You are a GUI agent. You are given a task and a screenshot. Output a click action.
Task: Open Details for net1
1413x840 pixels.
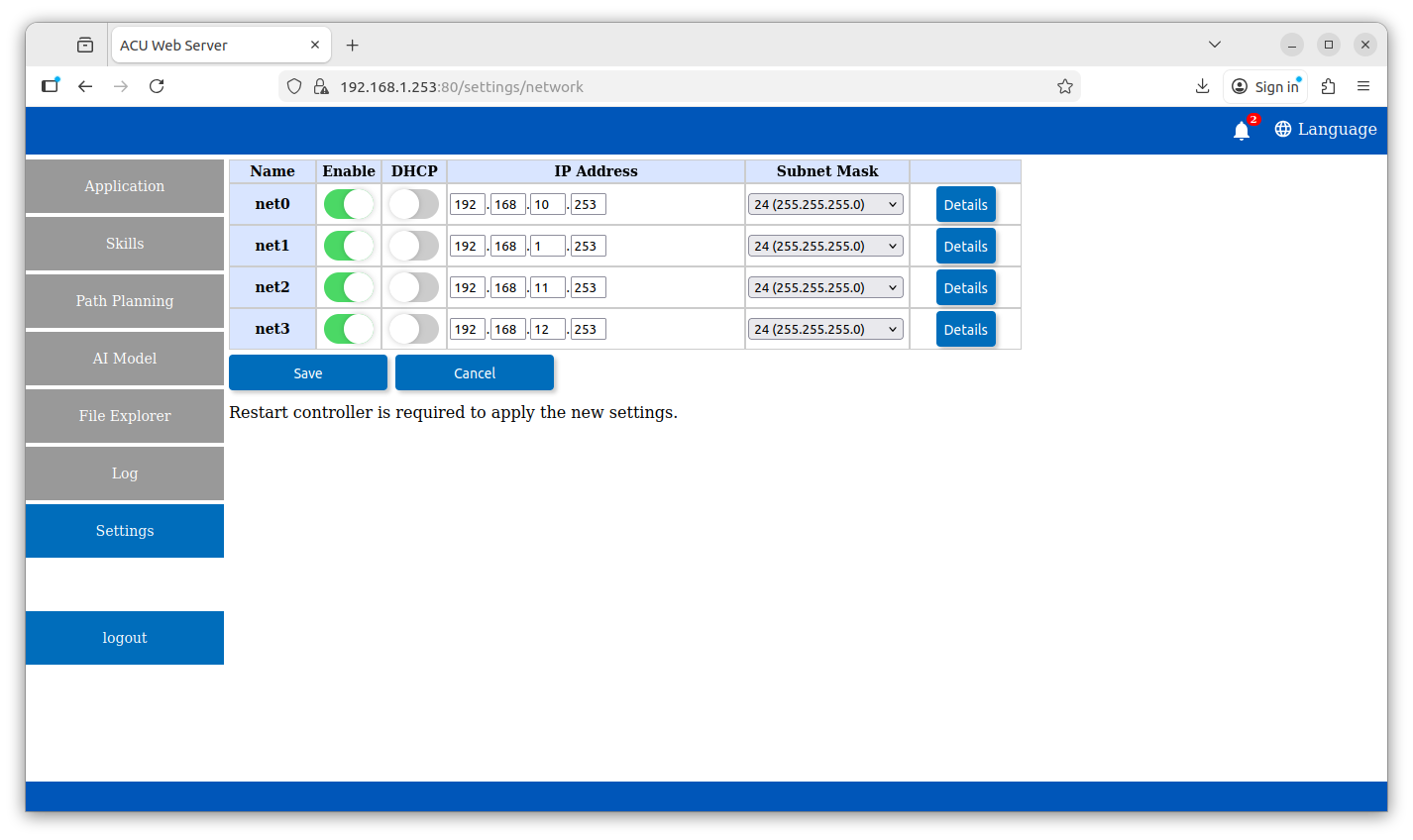click(966, 246)
